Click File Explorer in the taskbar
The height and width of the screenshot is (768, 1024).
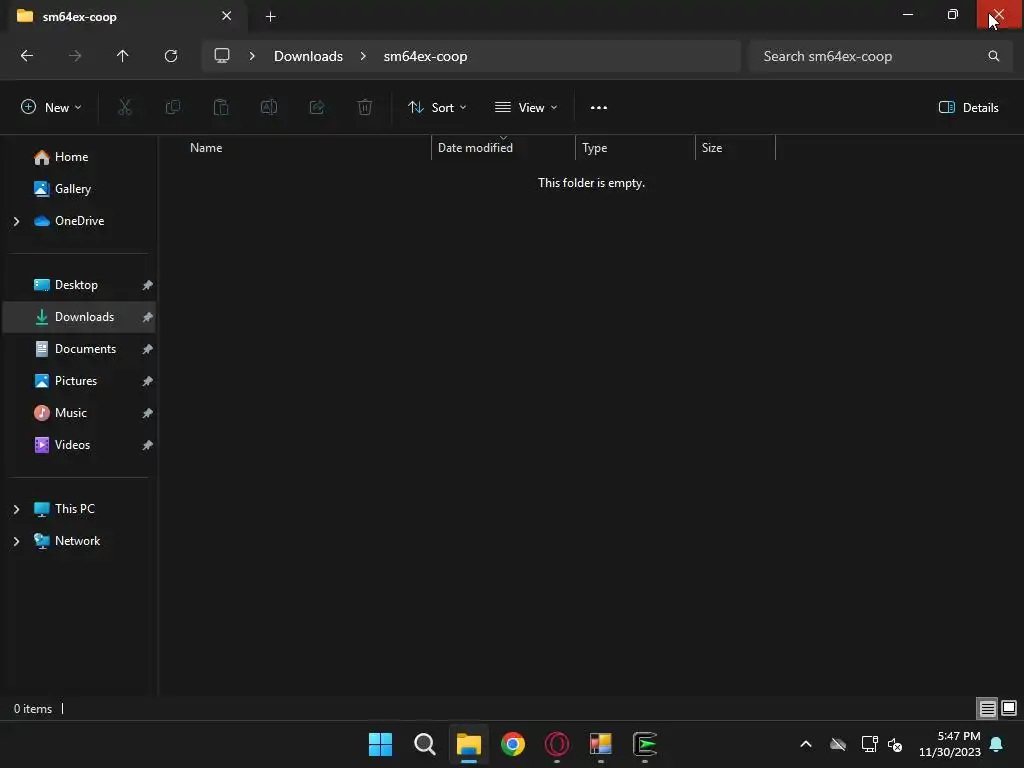(x=469, y=744)
